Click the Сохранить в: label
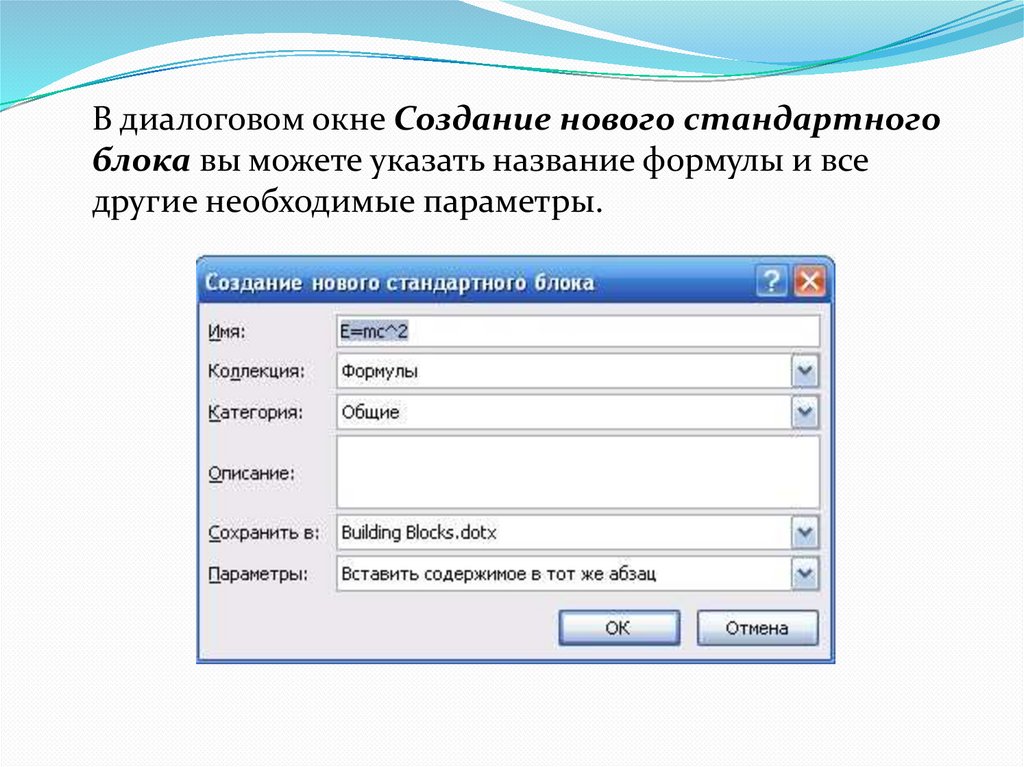Image resolution: width=1024 pixels, height=767 pixels. 264,533
